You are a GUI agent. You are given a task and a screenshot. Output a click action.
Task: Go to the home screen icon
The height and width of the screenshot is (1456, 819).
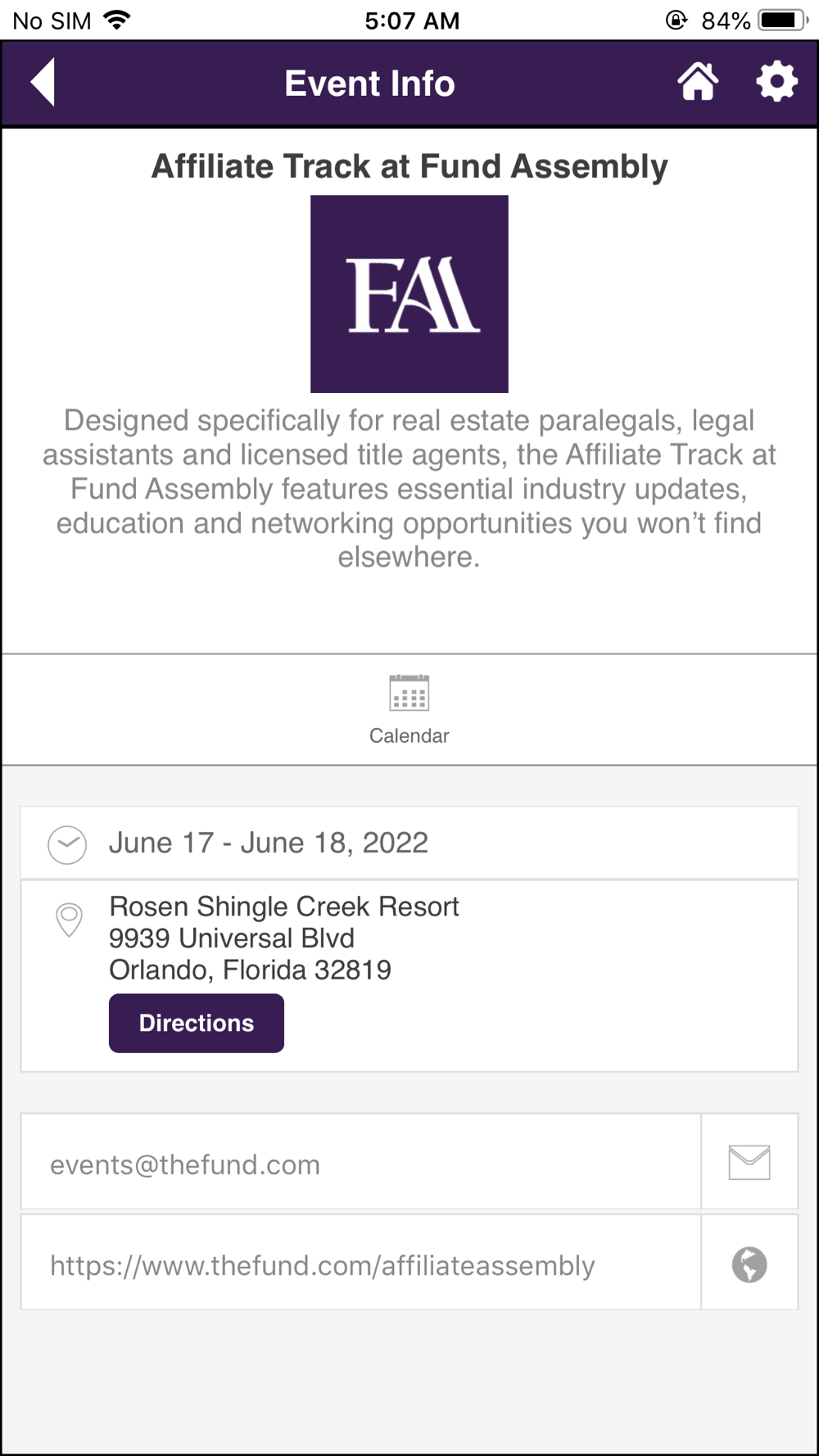click(698, 82)
